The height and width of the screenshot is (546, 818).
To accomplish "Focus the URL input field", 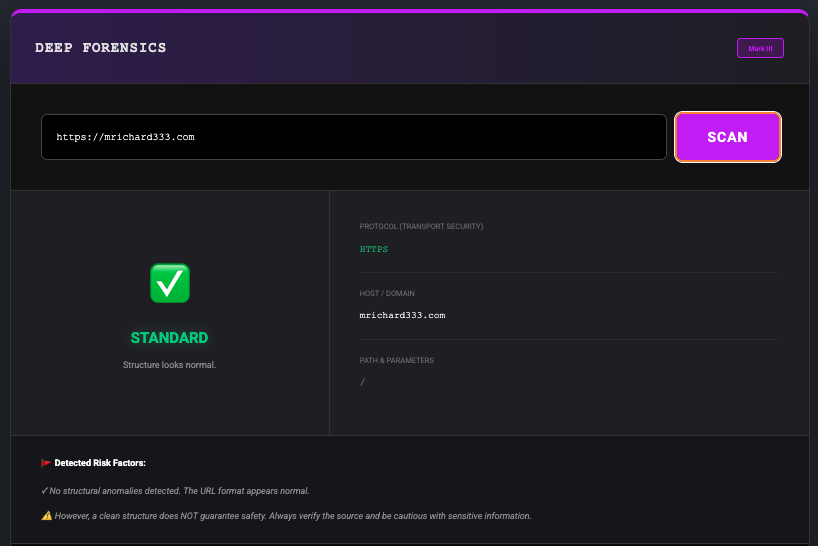I will pyautogui.click(x=353, y=137).
